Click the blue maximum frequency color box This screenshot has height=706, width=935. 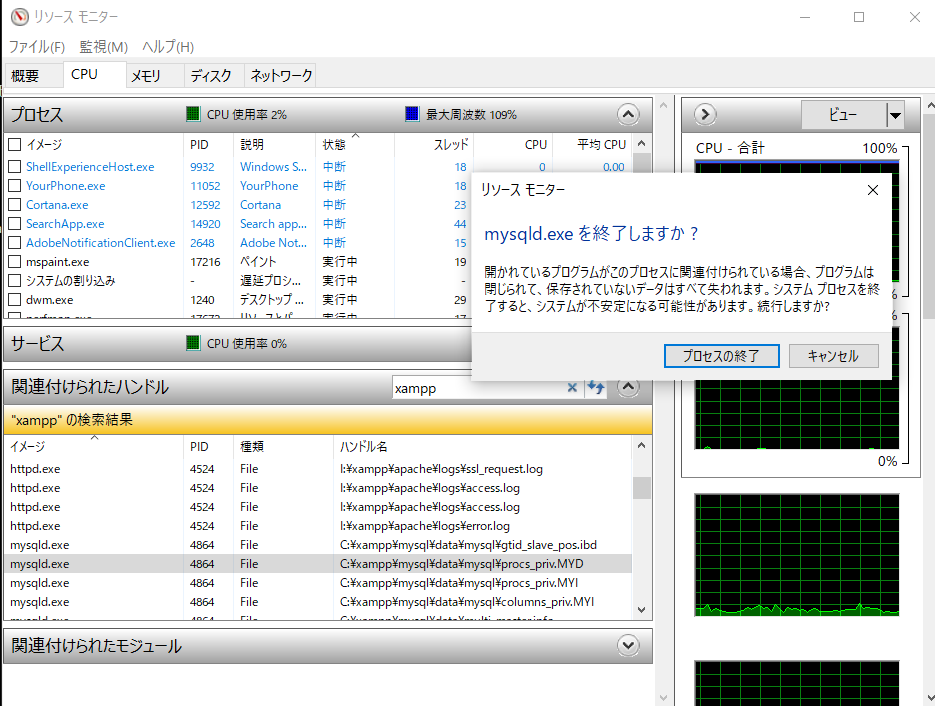pyautogui.click(x=412, y=114)
